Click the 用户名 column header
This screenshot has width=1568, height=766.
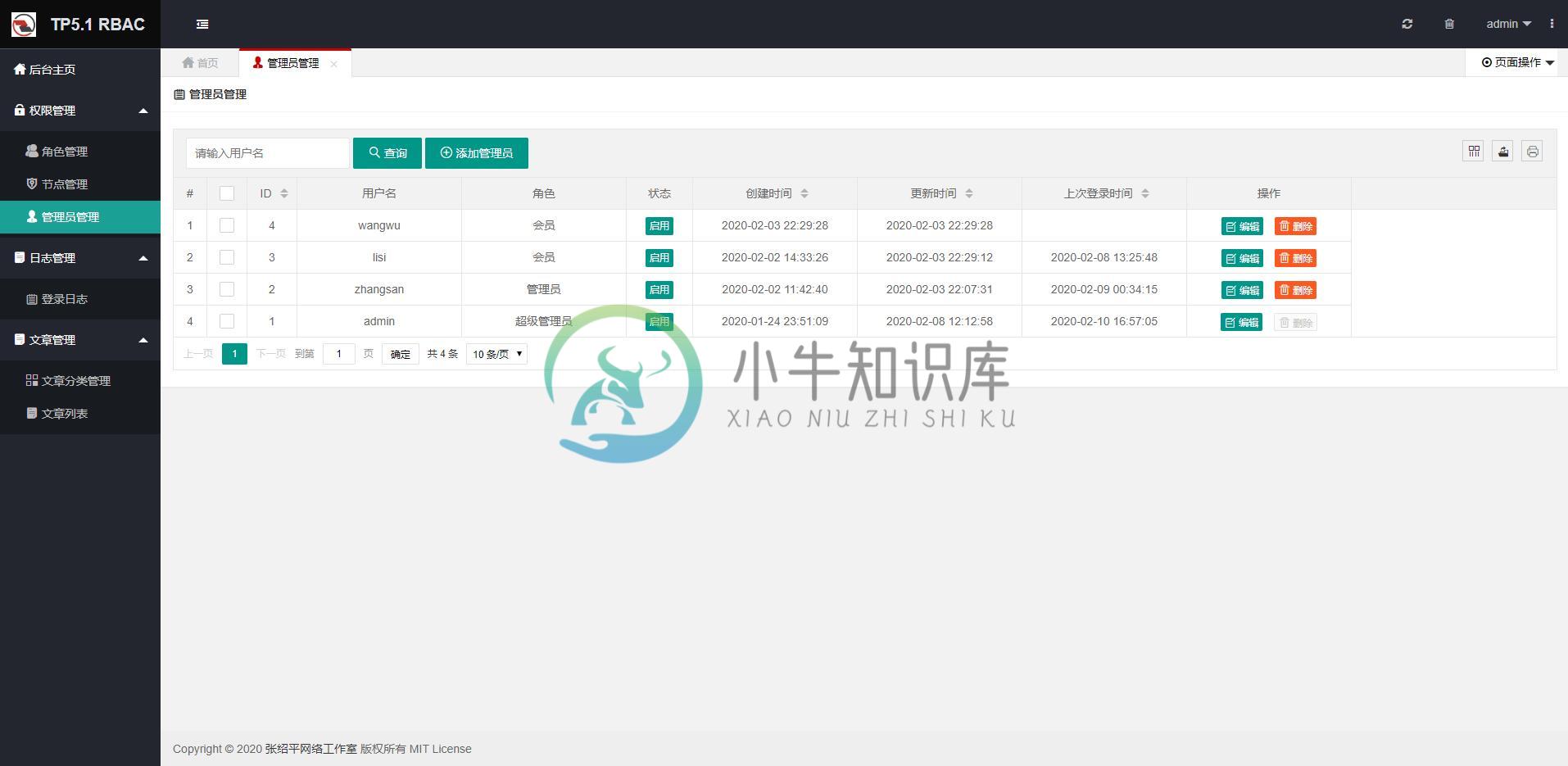tap(379, 193)
